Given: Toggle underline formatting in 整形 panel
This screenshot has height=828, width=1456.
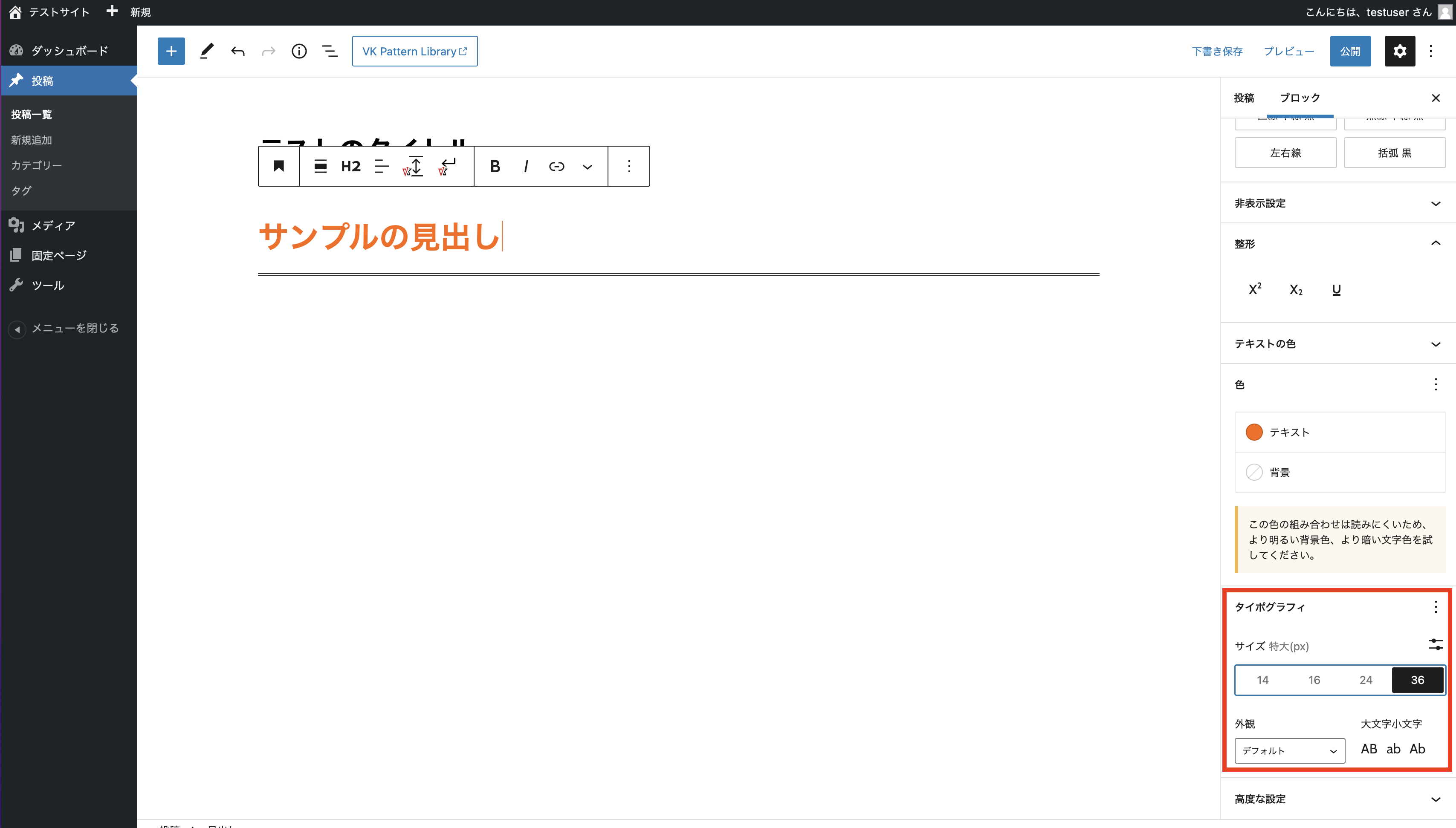Looking at the screenshot, I should [x=1336, y=289].
